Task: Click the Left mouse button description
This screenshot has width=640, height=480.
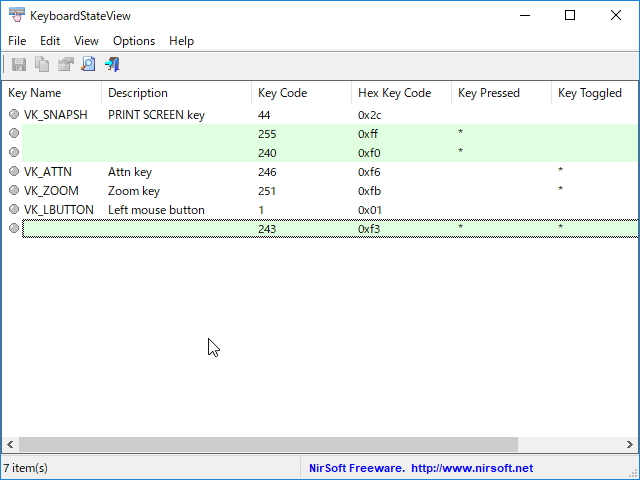Action: tap(156, 210)
